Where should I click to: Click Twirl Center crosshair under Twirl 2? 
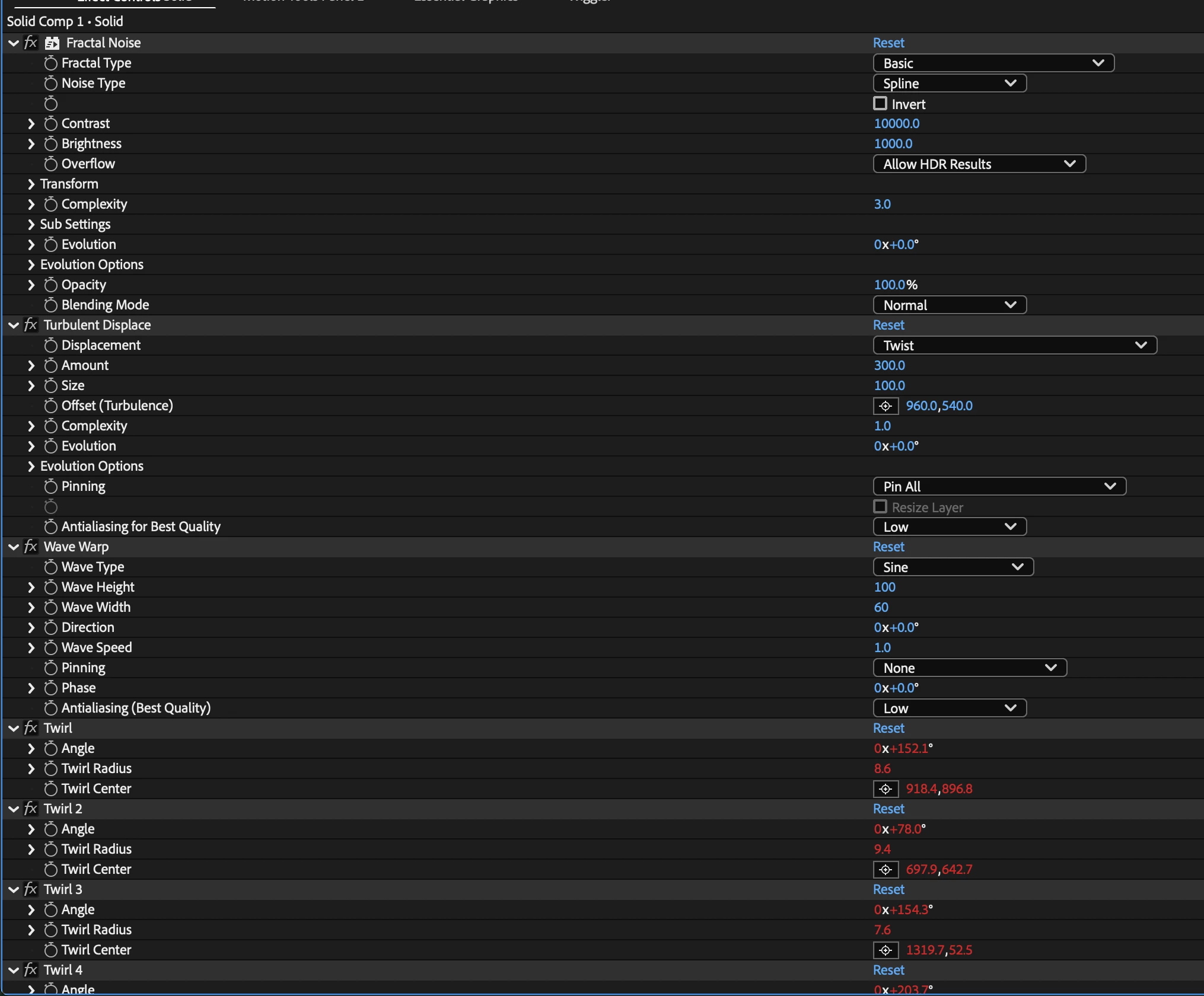[x=886, y=870]
